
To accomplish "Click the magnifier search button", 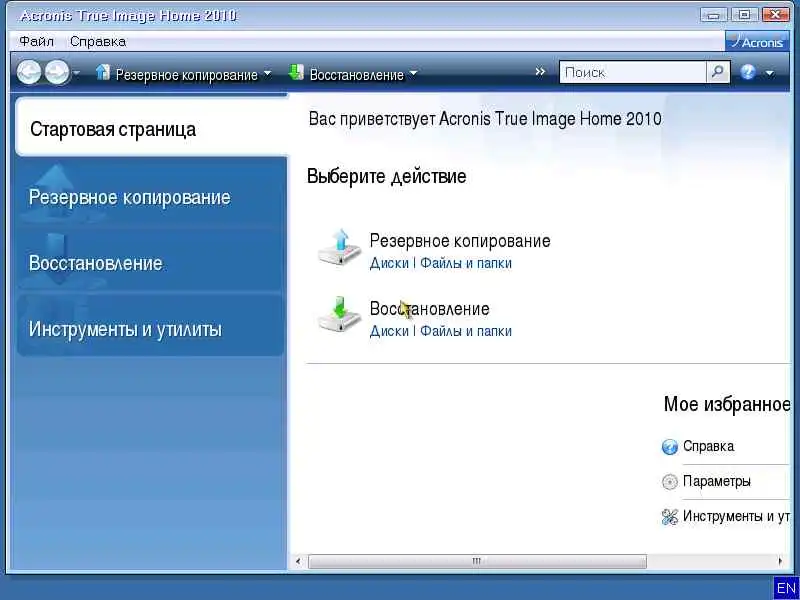I will point(718,72).
